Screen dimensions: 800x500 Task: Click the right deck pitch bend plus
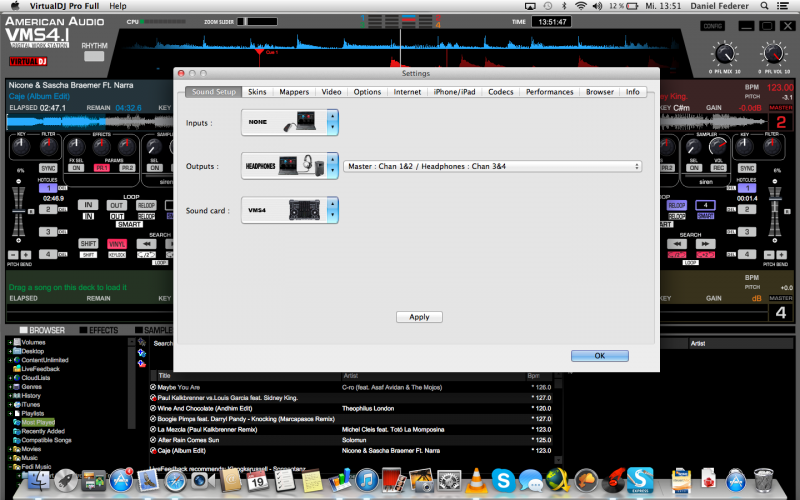pos(781,255)
